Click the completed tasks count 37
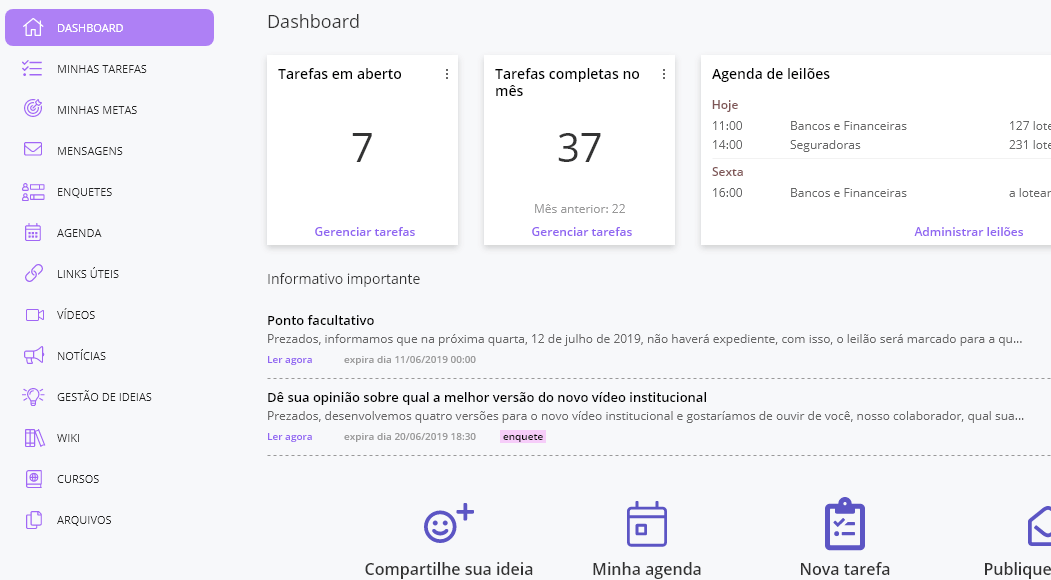This screenshot has height=580, width=1051. [x=579, y=148]
